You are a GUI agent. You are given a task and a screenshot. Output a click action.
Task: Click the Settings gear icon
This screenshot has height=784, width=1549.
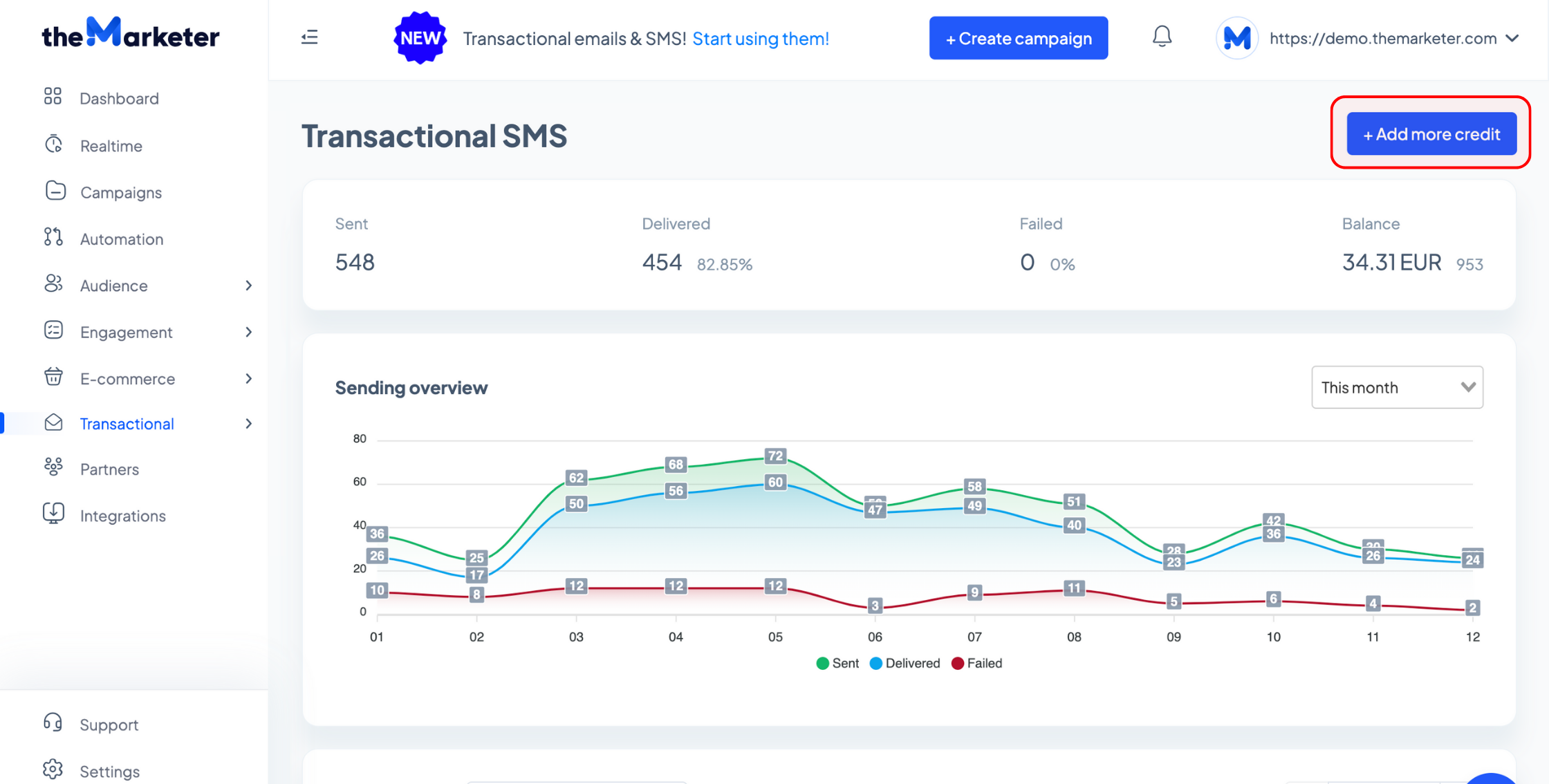(53, 769)
